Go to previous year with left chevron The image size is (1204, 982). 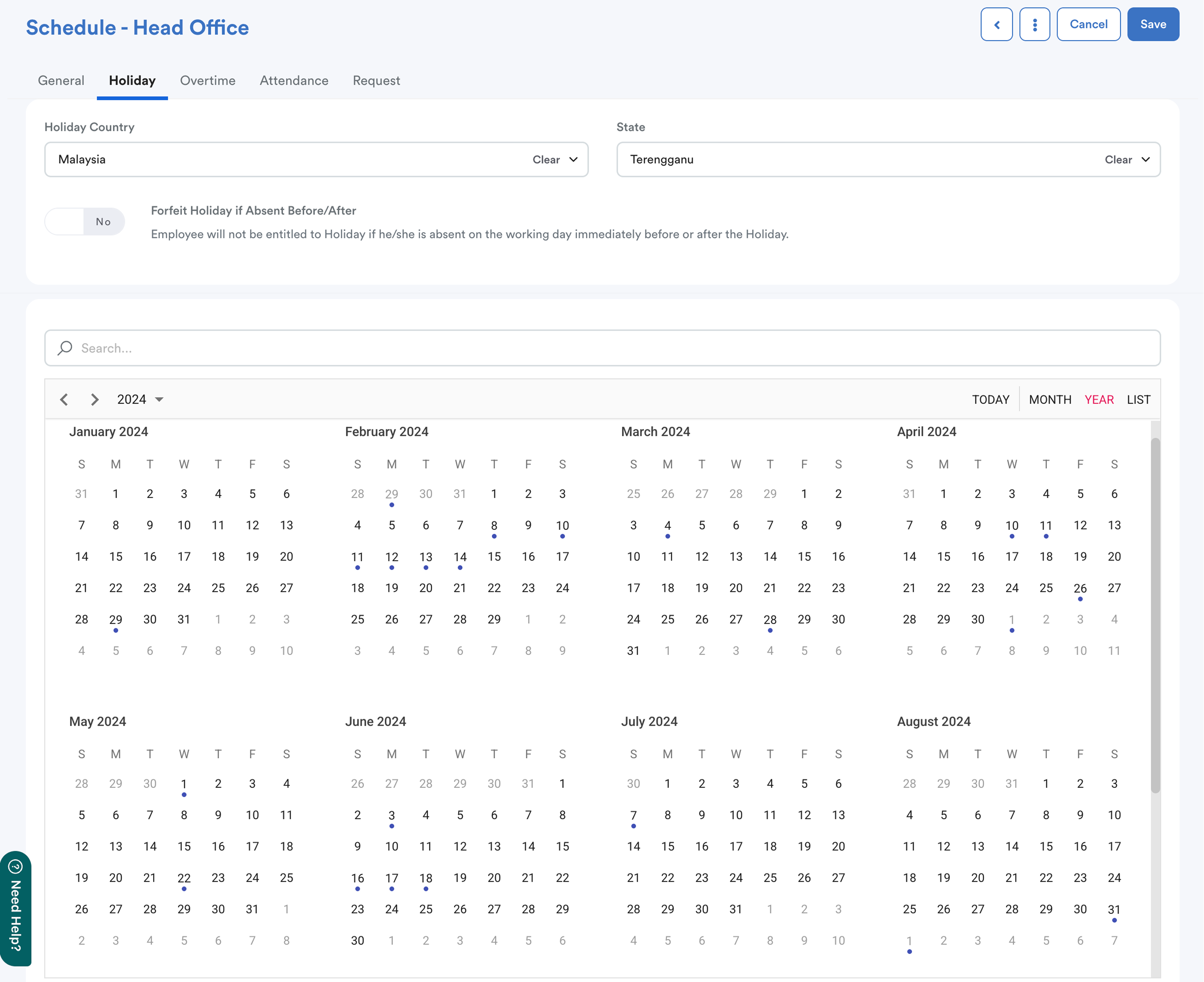[x=65, y=399]
